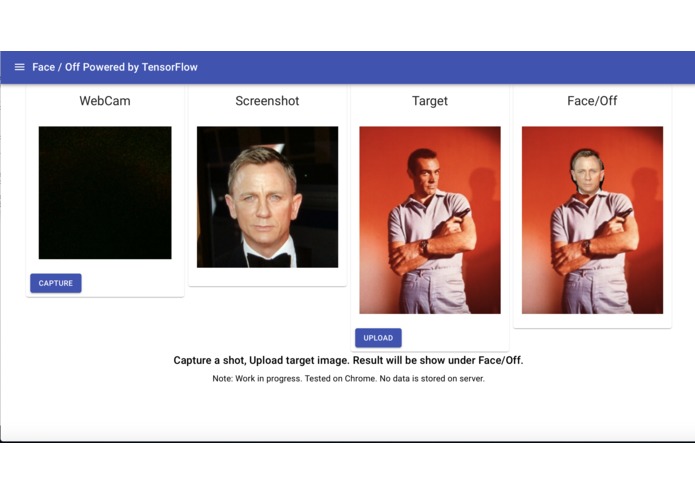Click the Face/Off panel heading

pyautogui.click(x=592, y=101)
